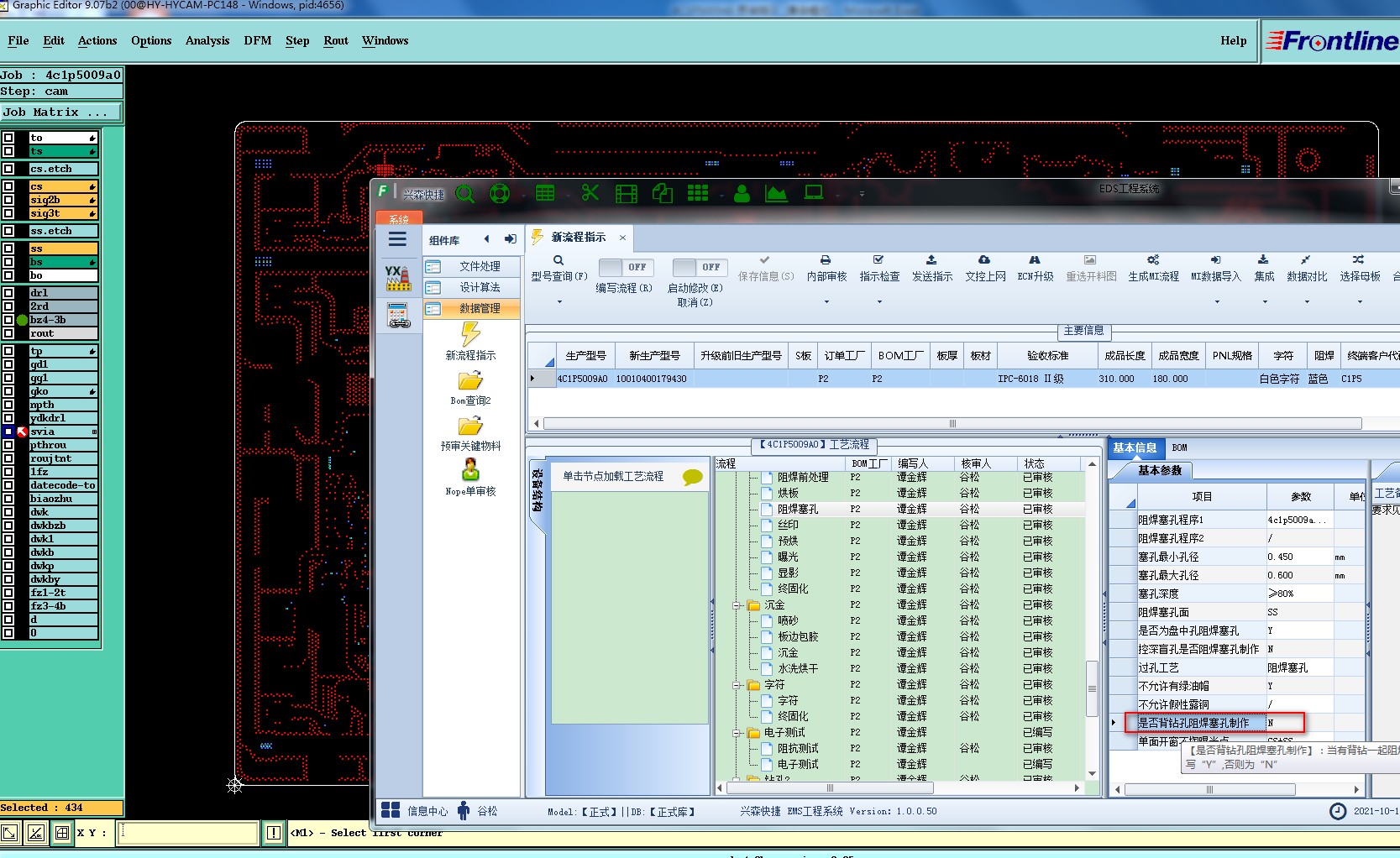This screenshot has height=858, width=1400.
Task: Close the 新流程指示 tab
Action: (x=622, y=238)
